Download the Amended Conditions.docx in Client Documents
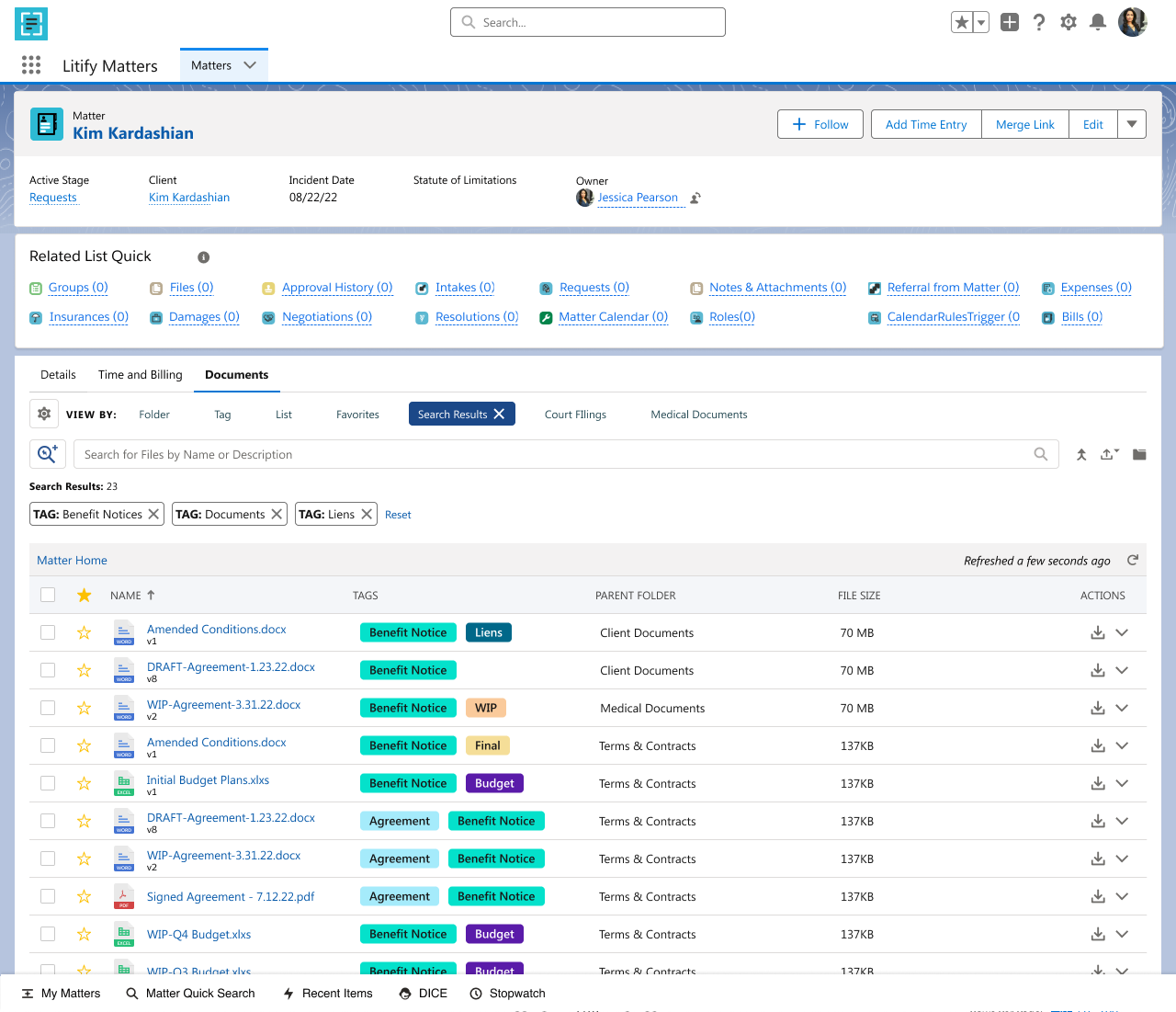 pos(1098,632)
